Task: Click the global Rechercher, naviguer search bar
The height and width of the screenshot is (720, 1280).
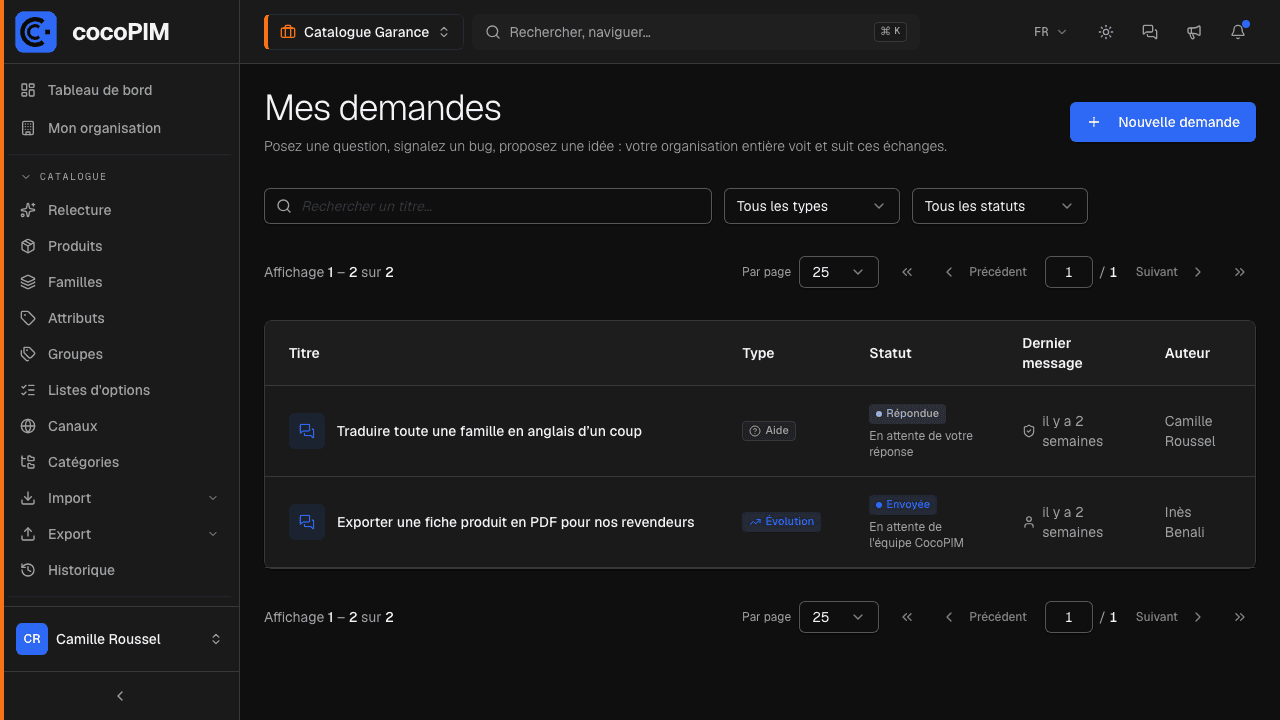Action: click(x=696, y=32)
